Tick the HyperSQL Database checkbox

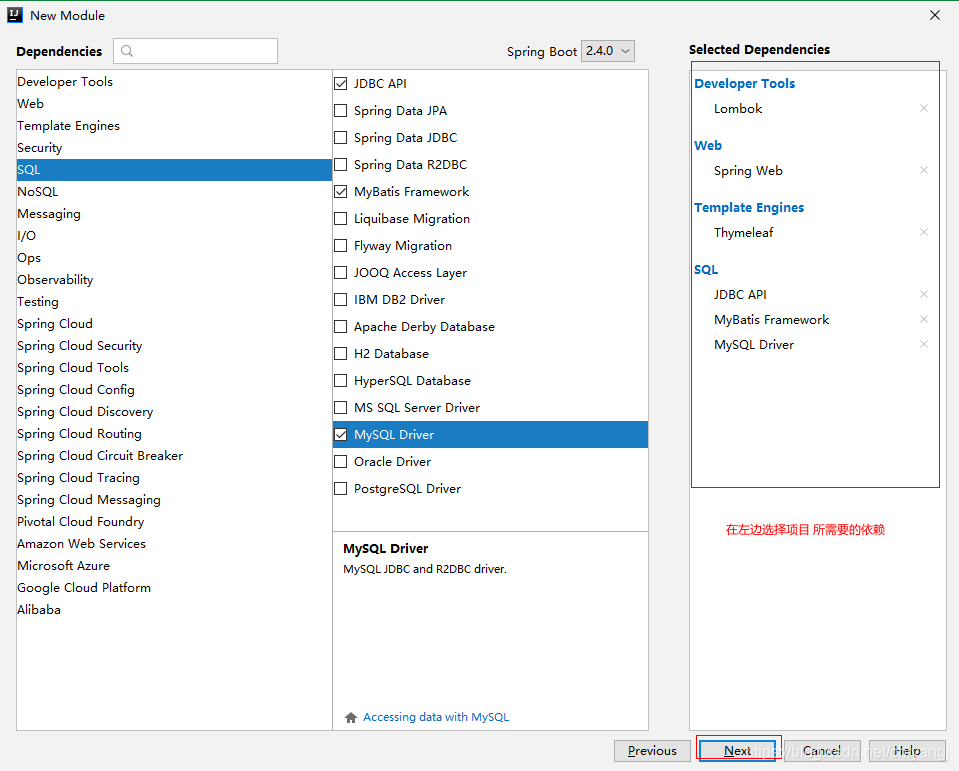click(341, 380)
